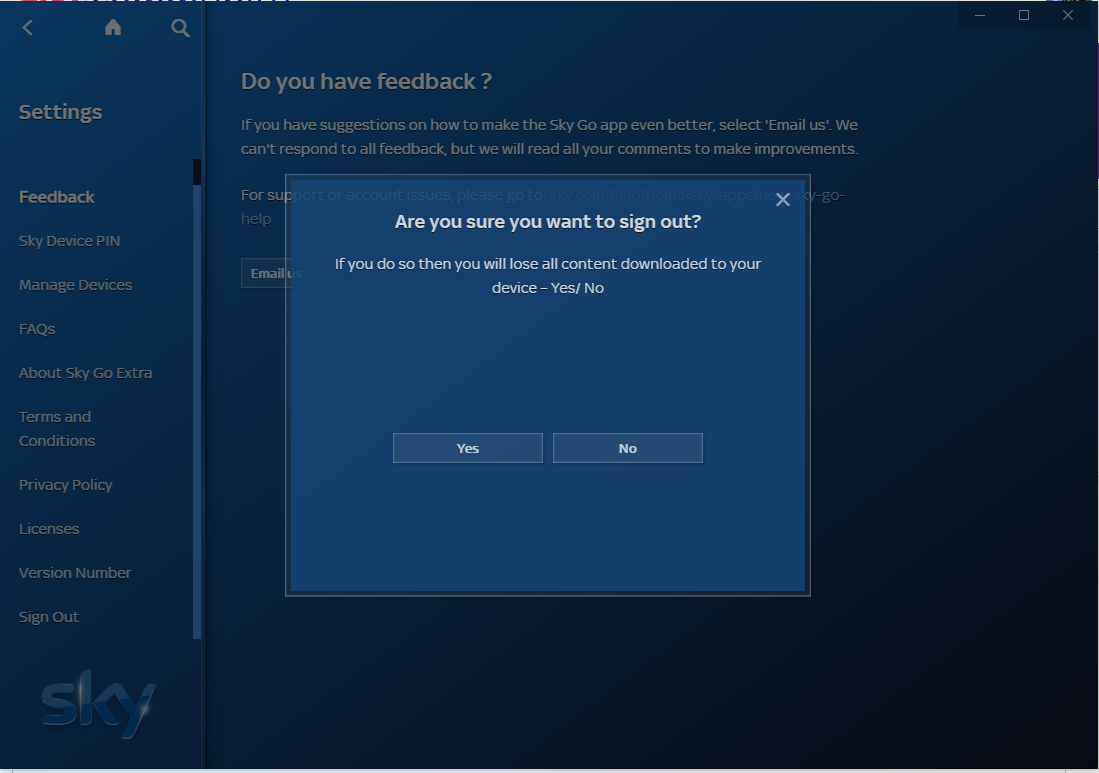
Task: Go to Home via house icon
Action: tap(113, 28)
